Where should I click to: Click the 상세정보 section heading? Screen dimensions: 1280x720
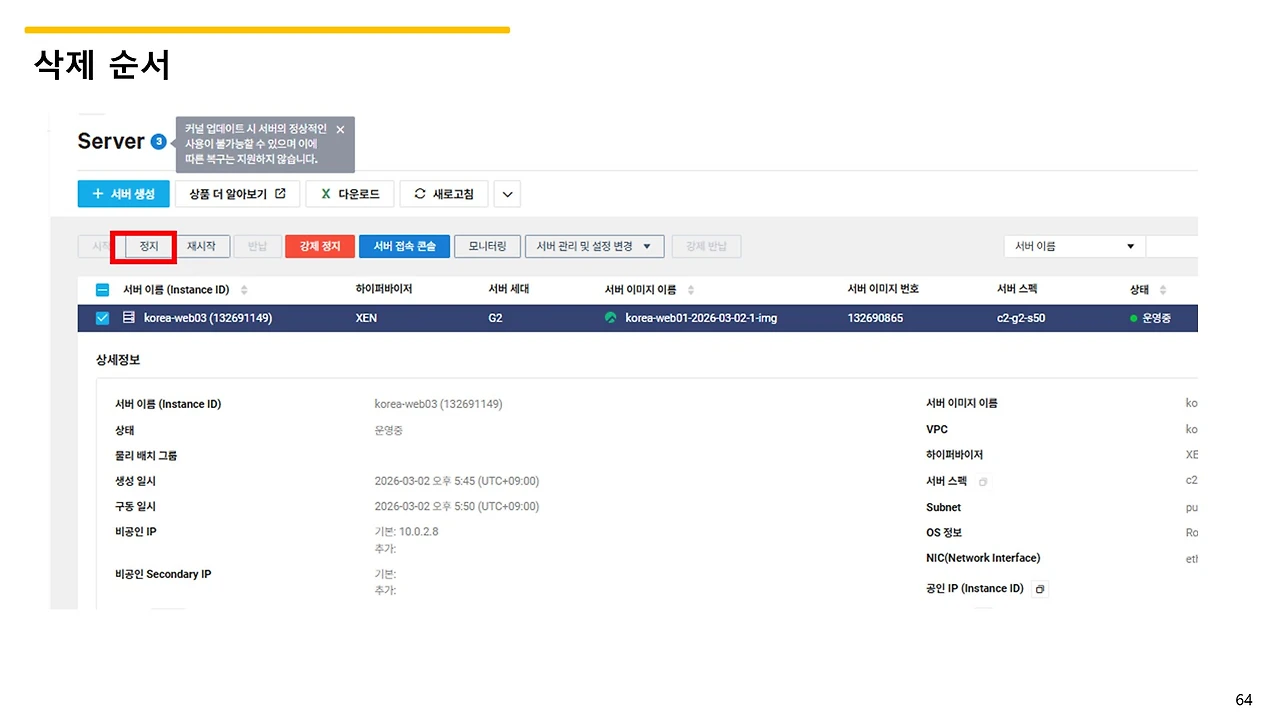coord(118,359)
